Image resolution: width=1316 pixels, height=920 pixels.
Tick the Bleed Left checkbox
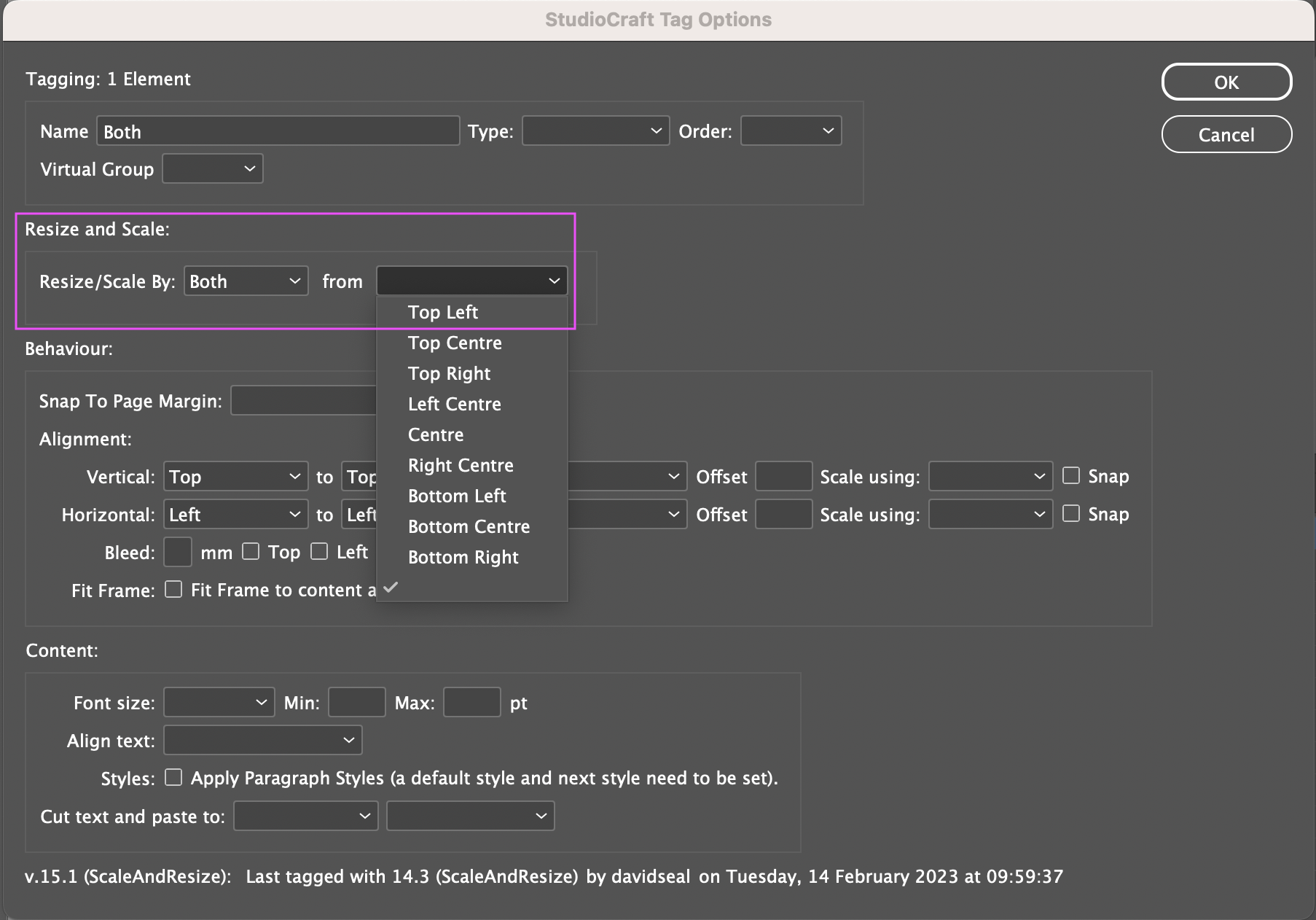click(319, 552)
